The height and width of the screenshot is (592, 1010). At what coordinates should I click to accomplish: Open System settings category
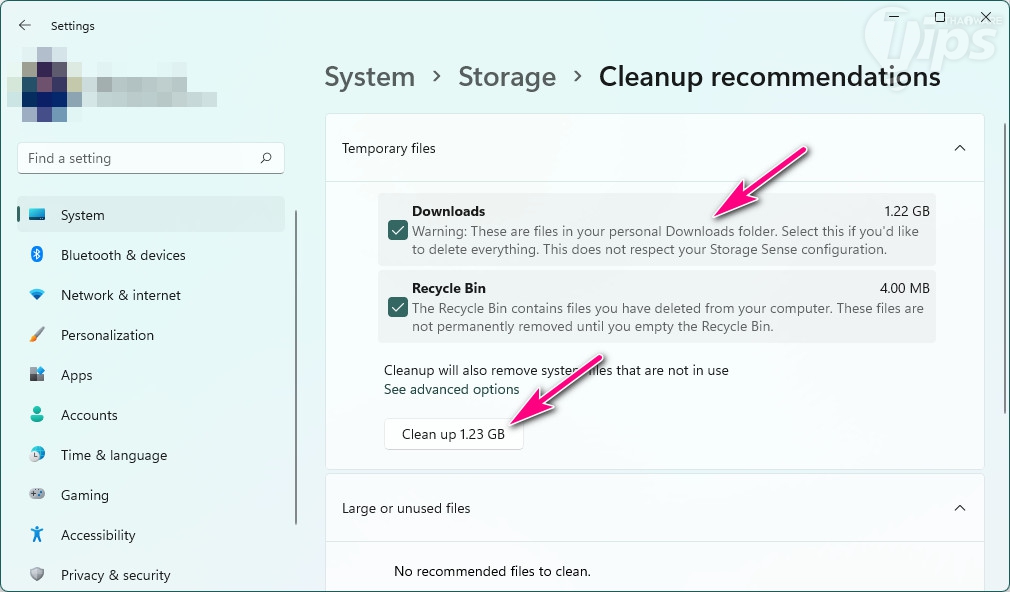151,215
